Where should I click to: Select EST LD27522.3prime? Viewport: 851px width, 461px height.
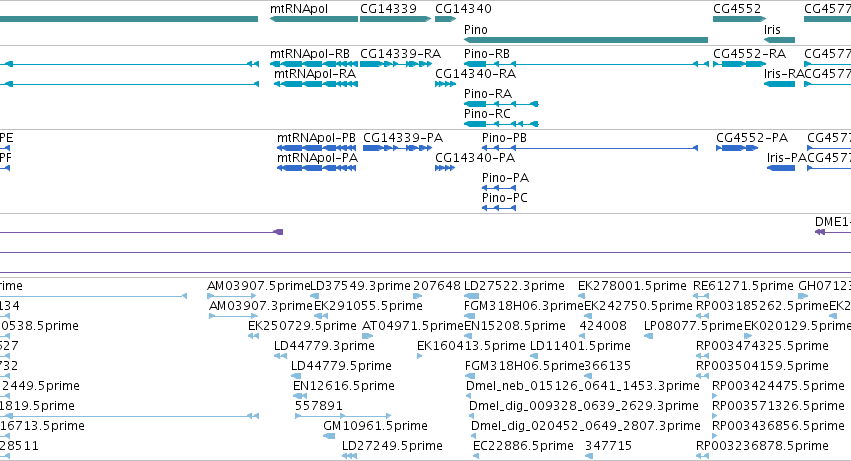(x=515, y=286)
